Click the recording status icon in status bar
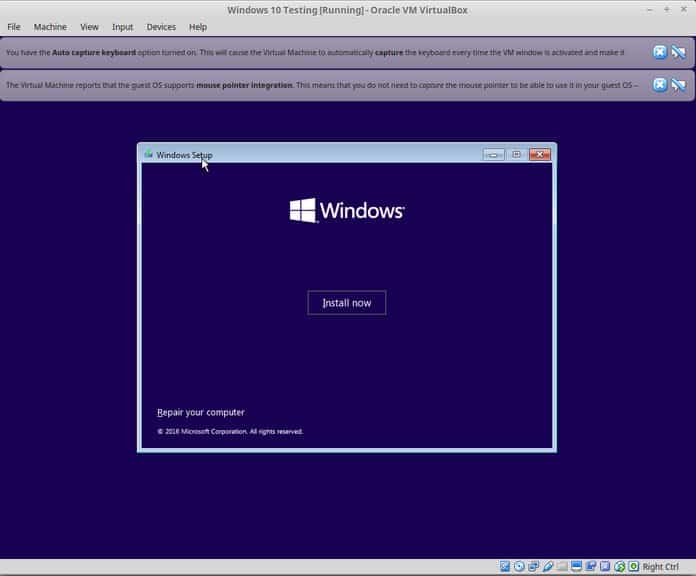 [590, 566]
